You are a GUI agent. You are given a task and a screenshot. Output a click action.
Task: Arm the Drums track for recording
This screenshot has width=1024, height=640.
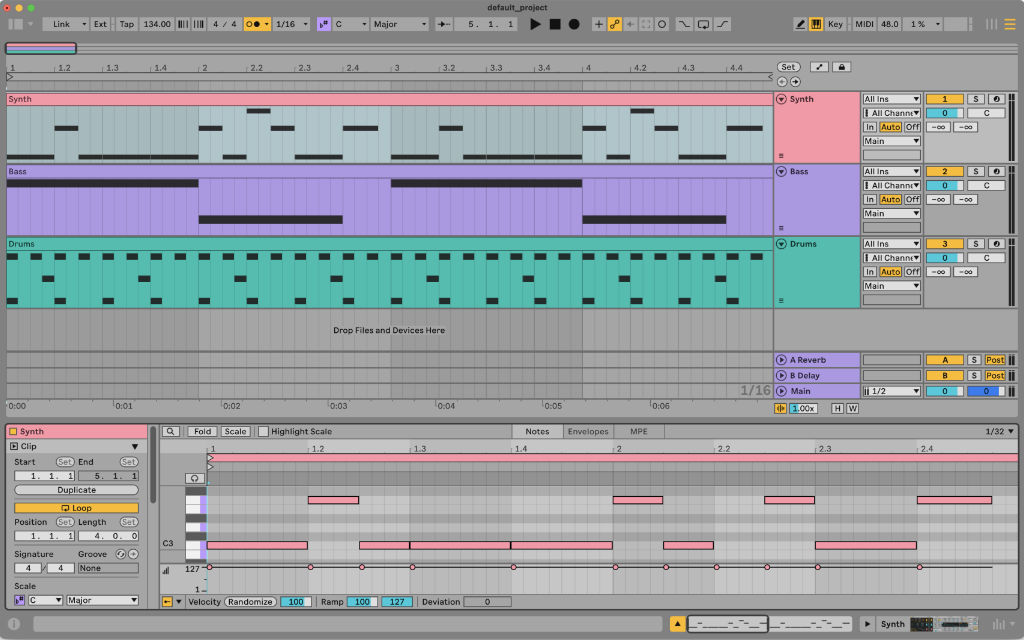coord(996,244)
